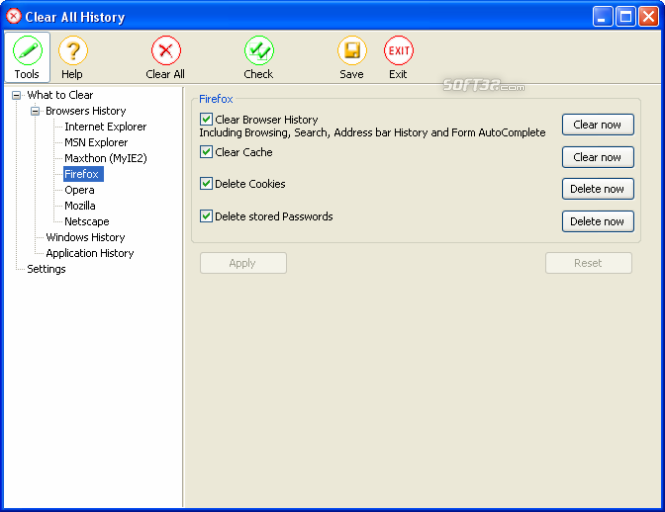Select MSN Explorer tree entry

tap(96, 142)
